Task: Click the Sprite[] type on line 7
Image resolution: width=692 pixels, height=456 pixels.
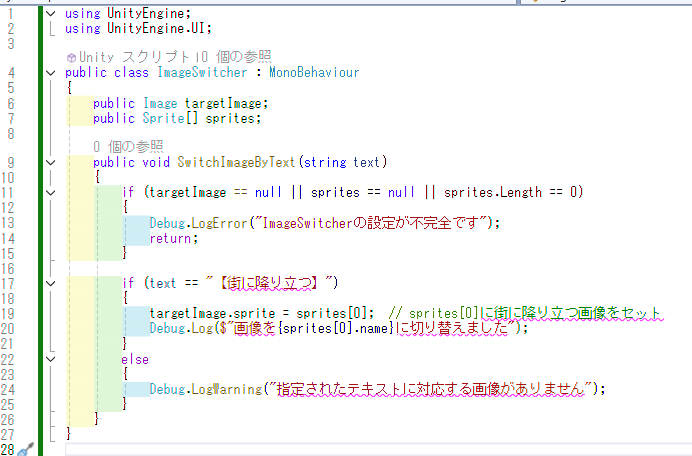Action: pos(170,118)
